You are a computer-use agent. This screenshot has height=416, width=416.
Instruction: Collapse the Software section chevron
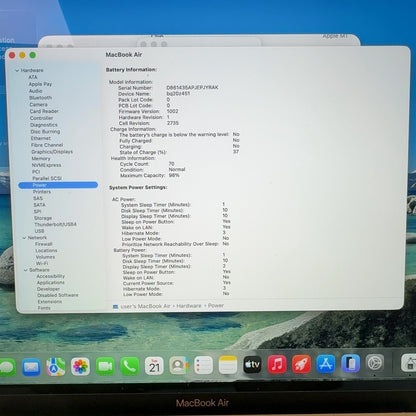tap(26, 270)
